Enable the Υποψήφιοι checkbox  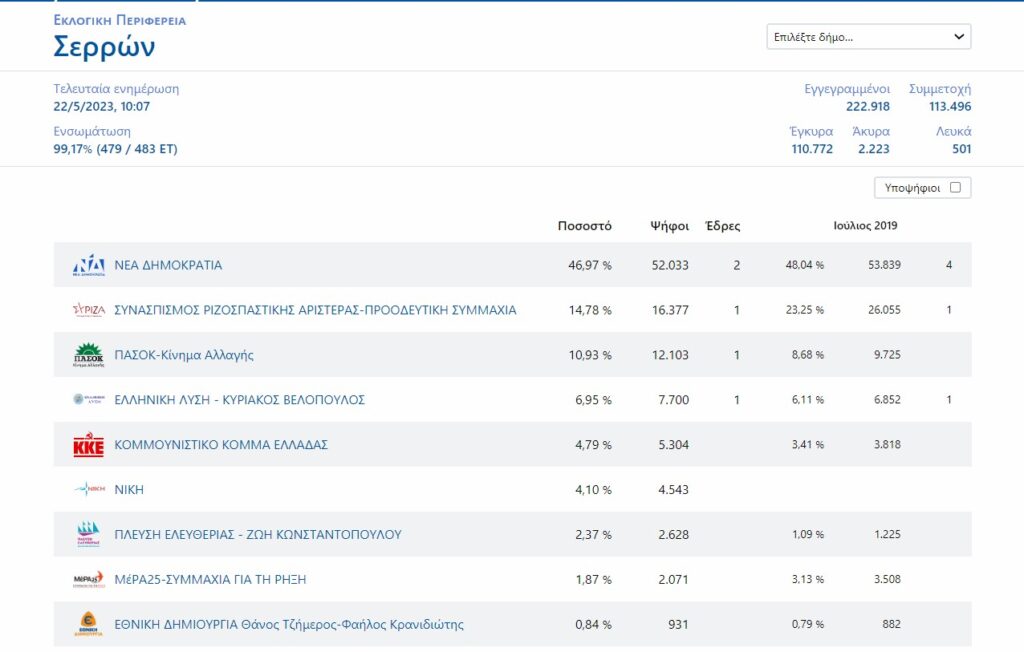click(955, 187)
